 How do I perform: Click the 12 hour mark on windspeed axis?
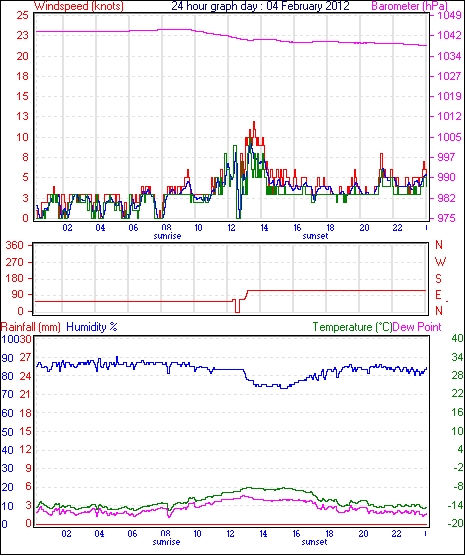(x=231, y=228)
